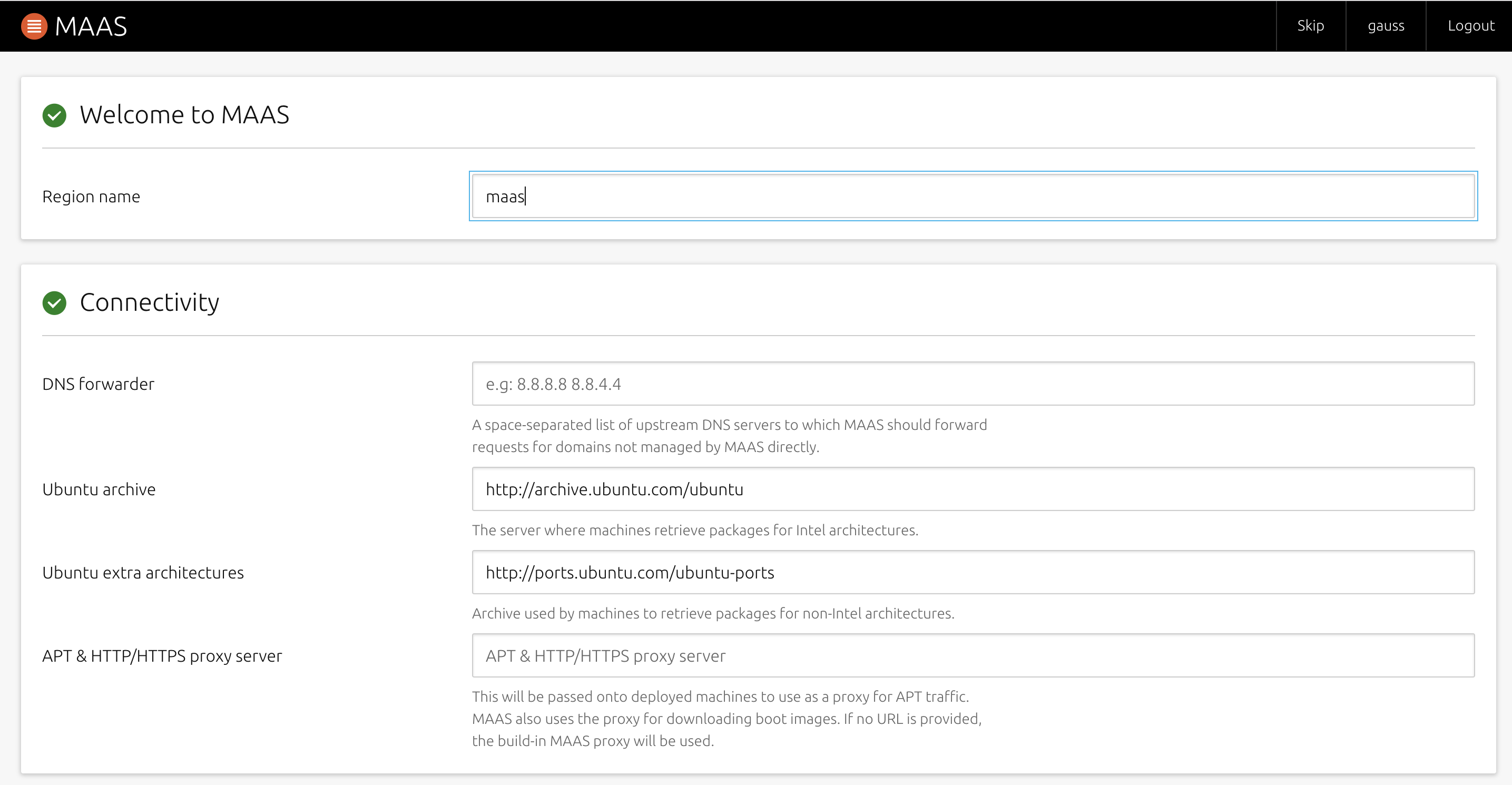Click the Region name label
The width and height of the screenshot is (1512, 785).
91,197
